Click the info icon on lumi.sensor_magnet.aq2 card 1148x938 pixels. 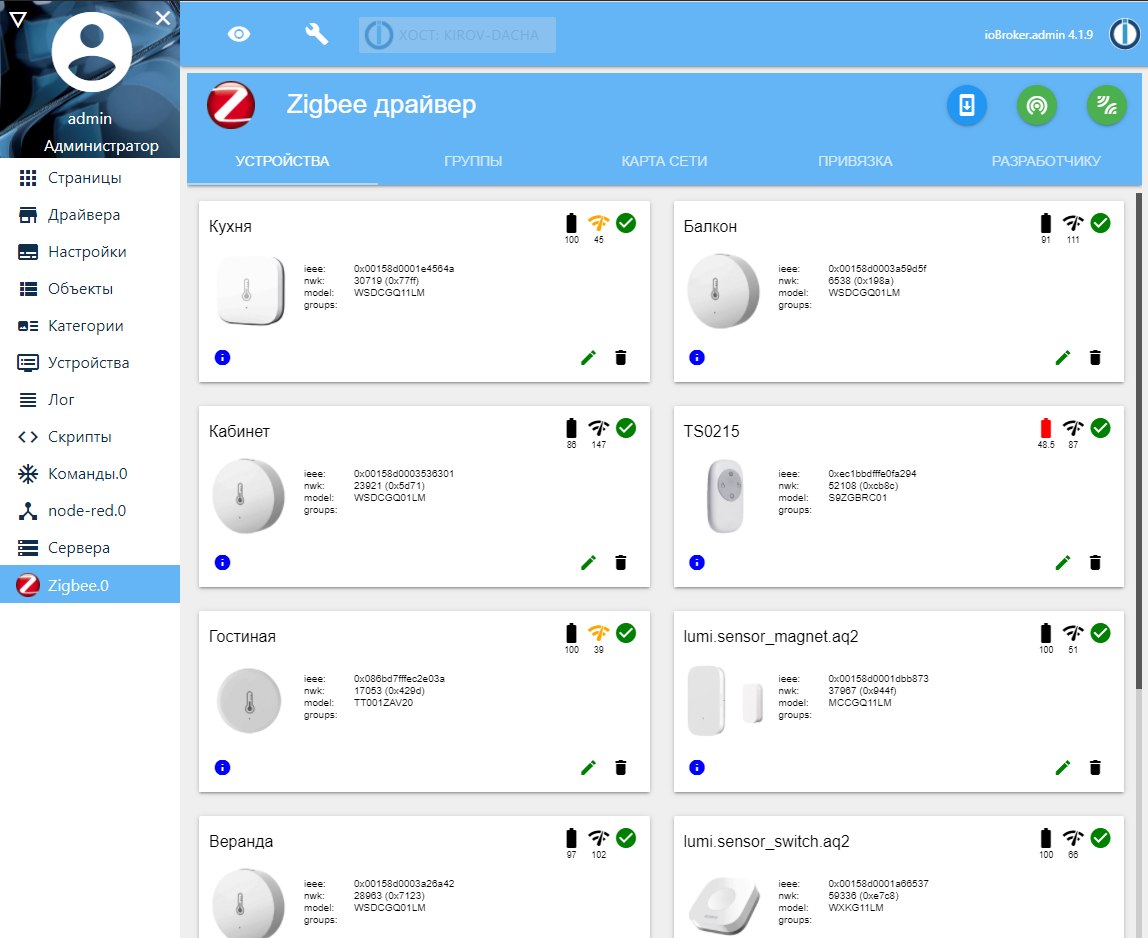697,767
